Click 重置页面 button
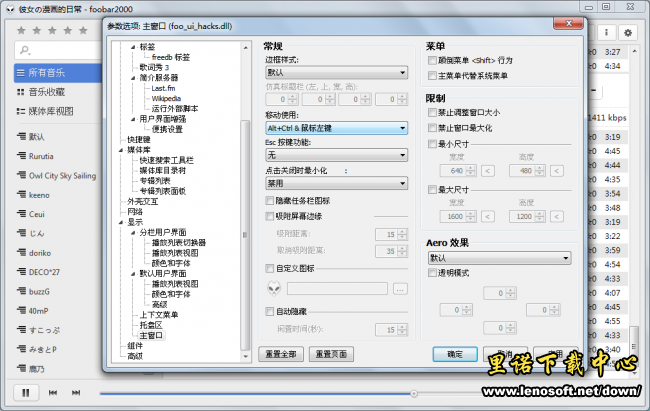 click(331, 354)
